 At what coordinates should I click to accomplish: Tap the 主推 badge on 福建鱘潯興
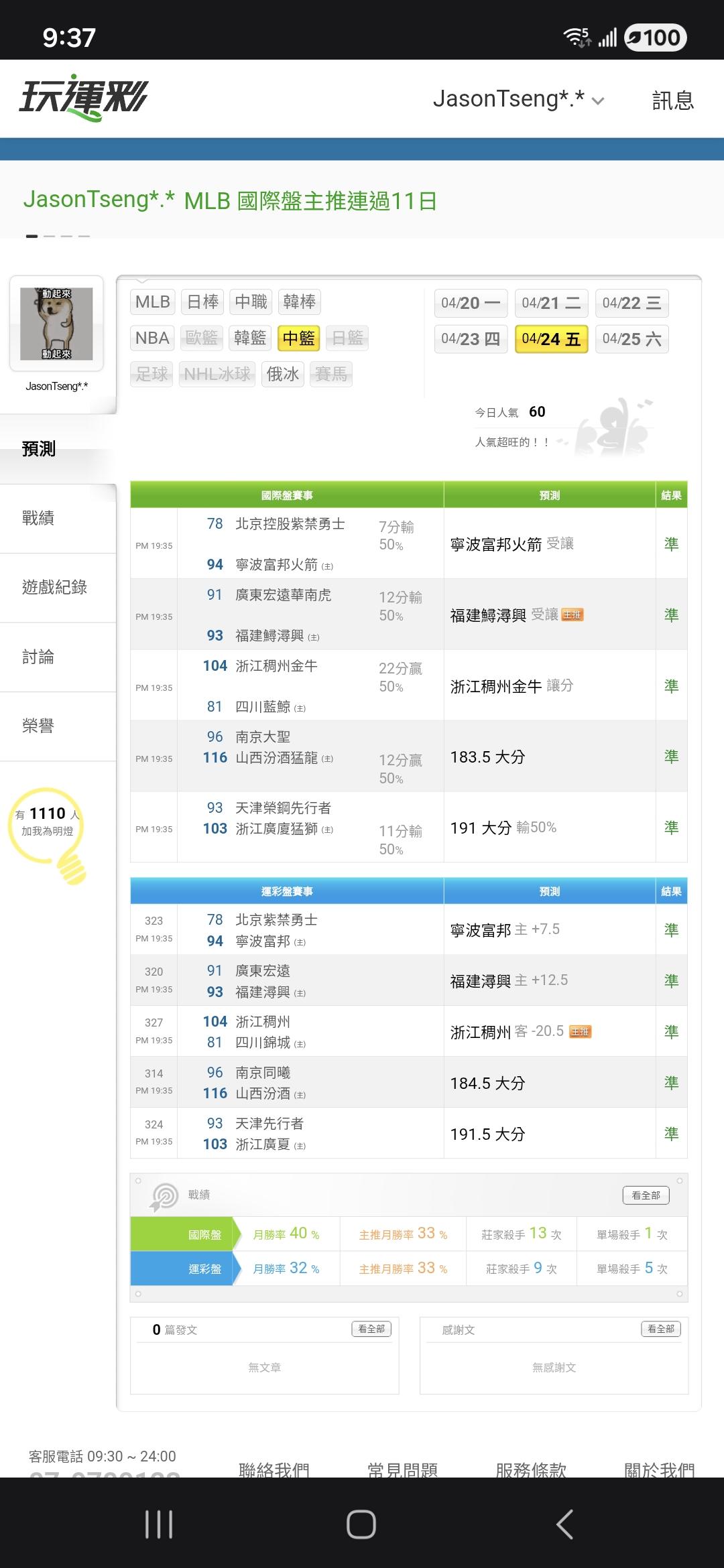tap(572, 615)
